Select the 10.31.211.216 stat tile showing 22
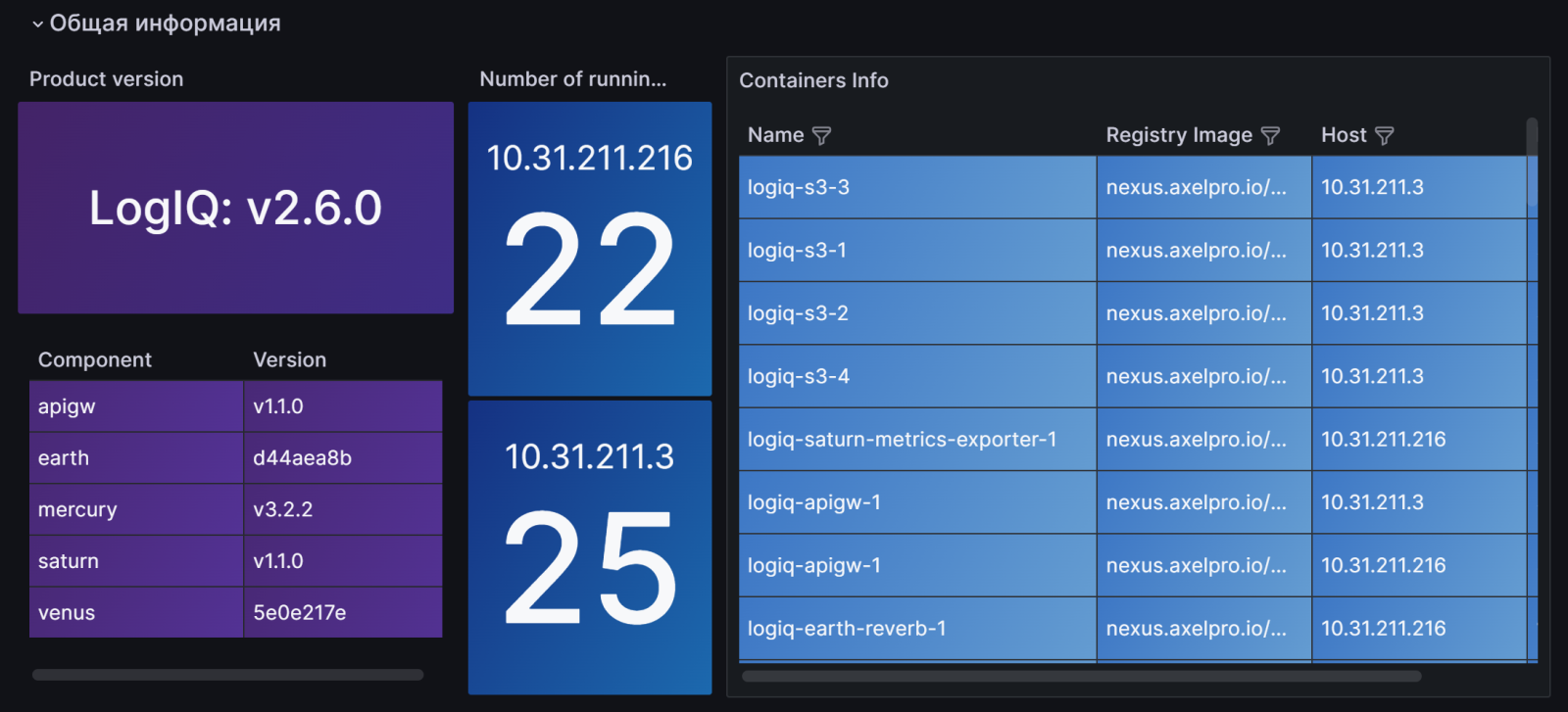Image resolution: width=1568 pixels, height=712 pixels. point(590,249)
